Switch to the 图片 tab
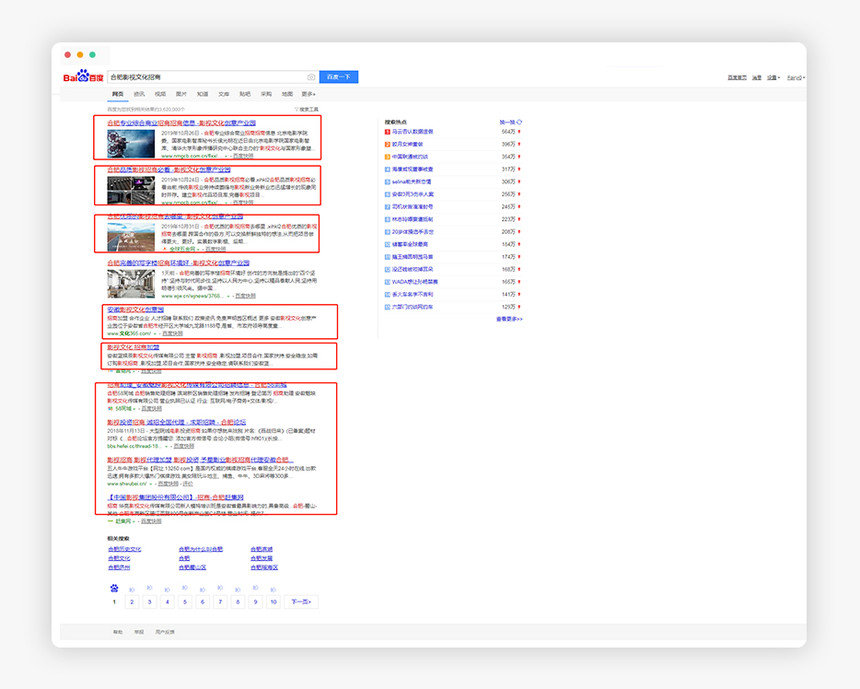This screenshot has width=860, height=689. pos(182,94)
